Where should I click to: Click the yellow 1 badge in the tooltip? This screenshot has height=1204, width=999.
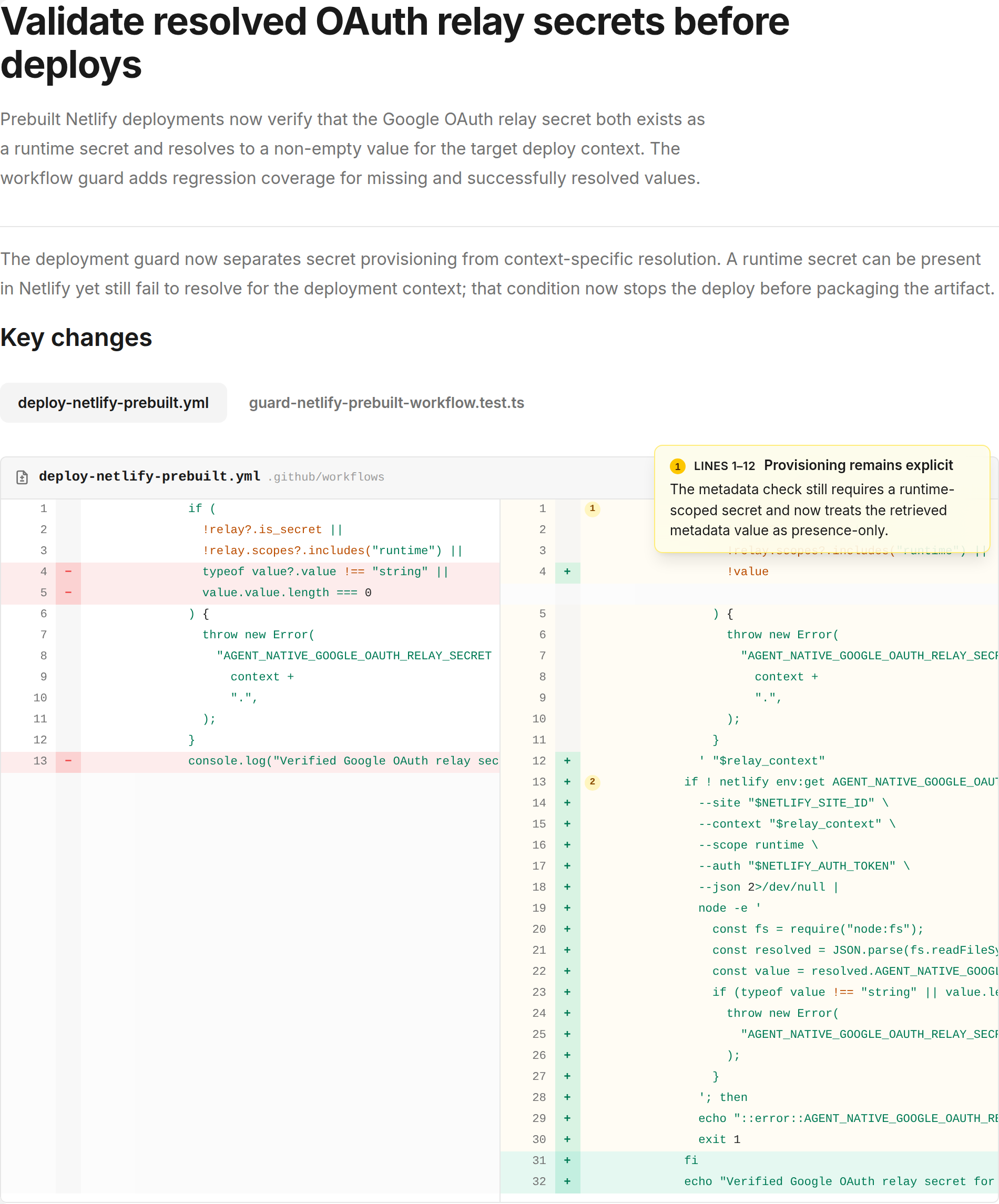pos(677,466)
